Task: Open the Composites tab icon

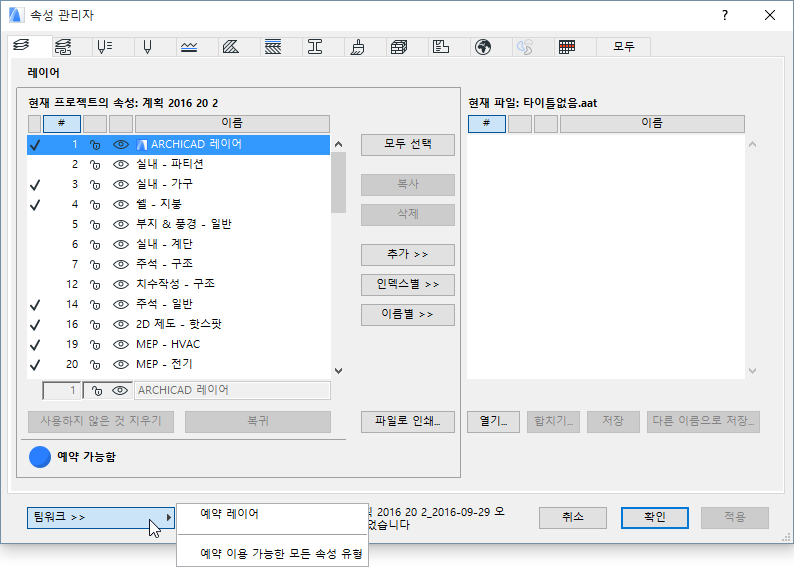Action: 273,47
